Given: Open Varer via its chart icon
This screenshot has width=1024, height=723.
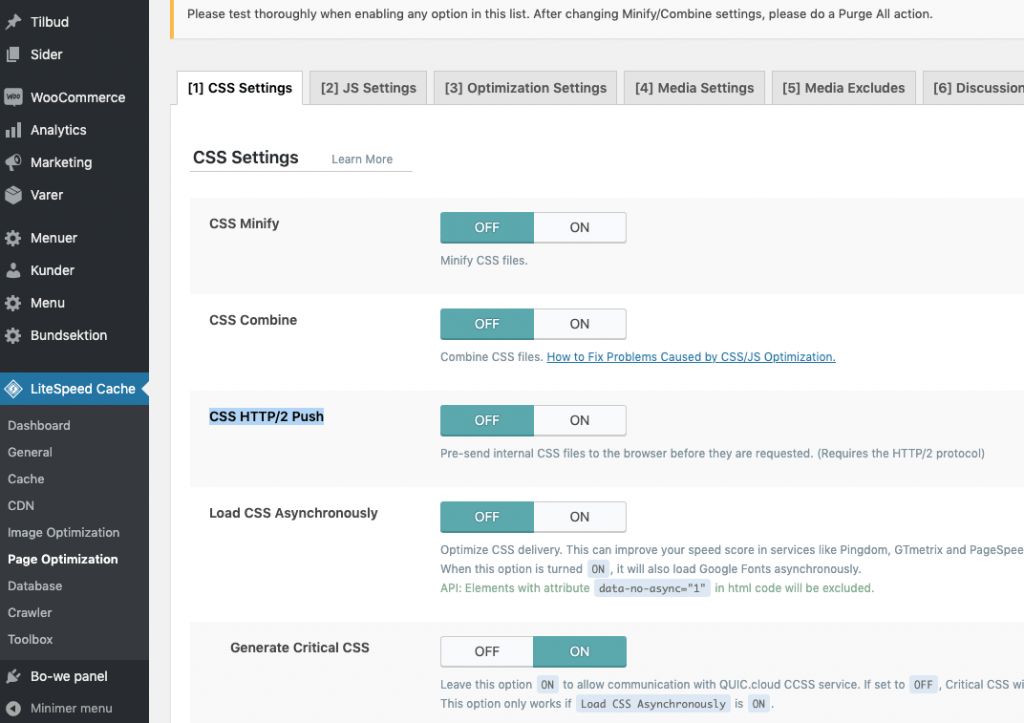Looking at the screenshot, I should (x=12, y=195).
